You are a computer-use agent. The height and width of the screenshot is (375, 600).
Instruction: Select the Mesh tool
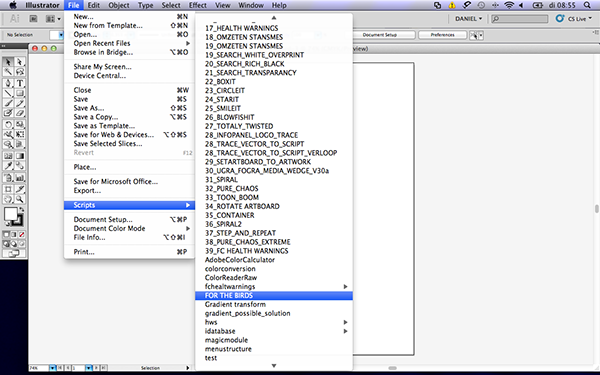[8, 156]
